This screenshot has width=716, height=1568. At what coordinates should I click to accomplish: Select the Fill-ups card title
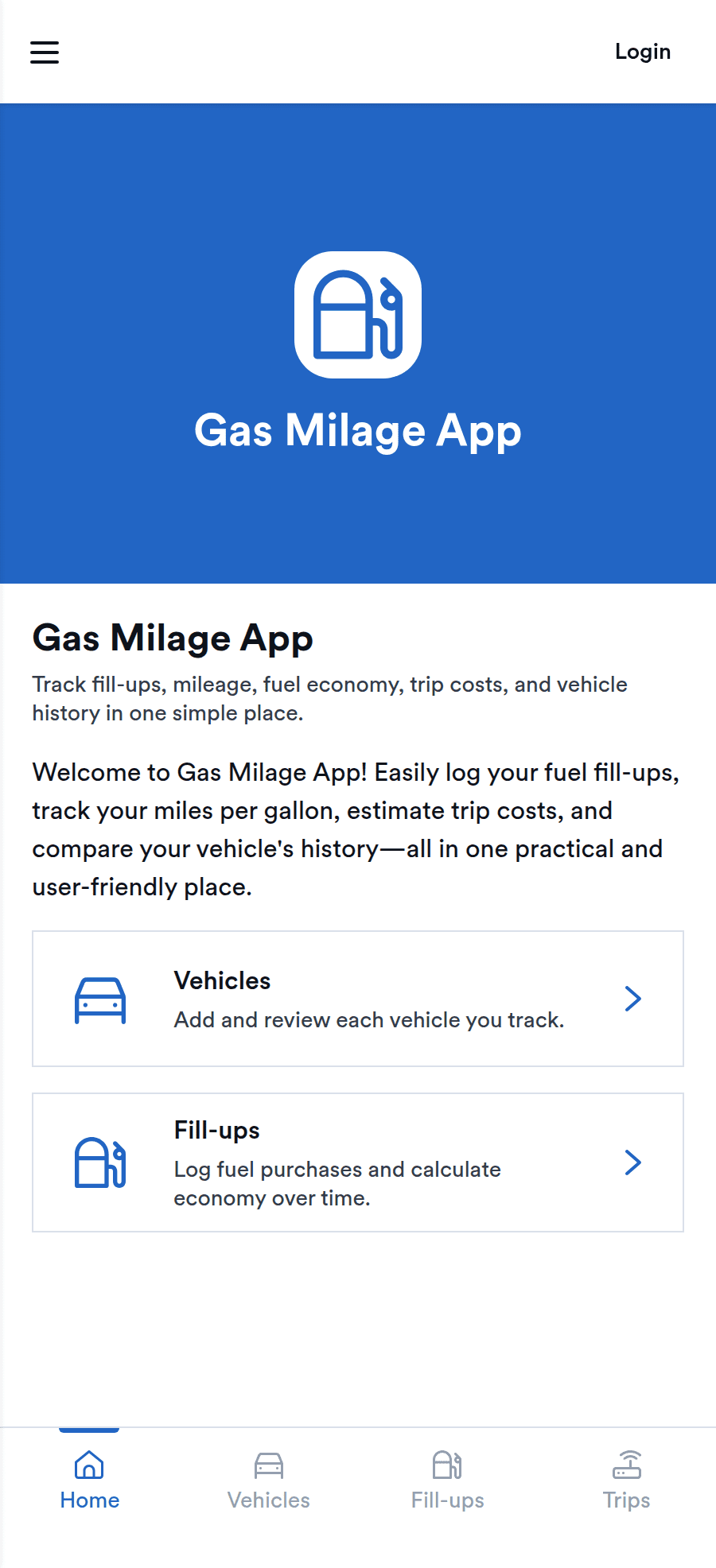tap(217, 1130)
